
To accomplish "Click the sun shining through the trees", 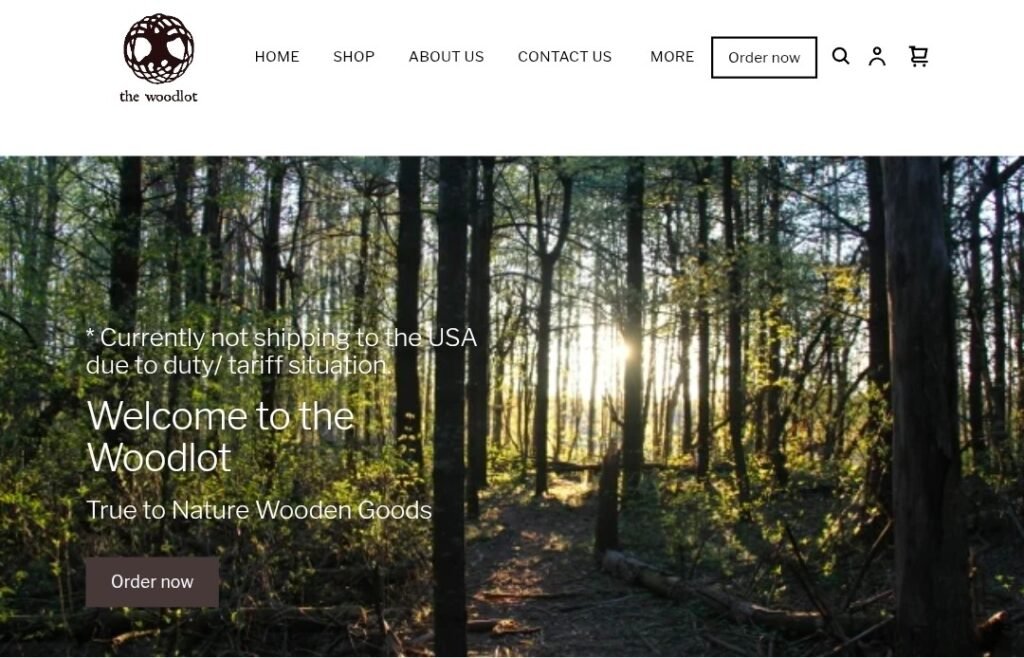I will [619, 349].
